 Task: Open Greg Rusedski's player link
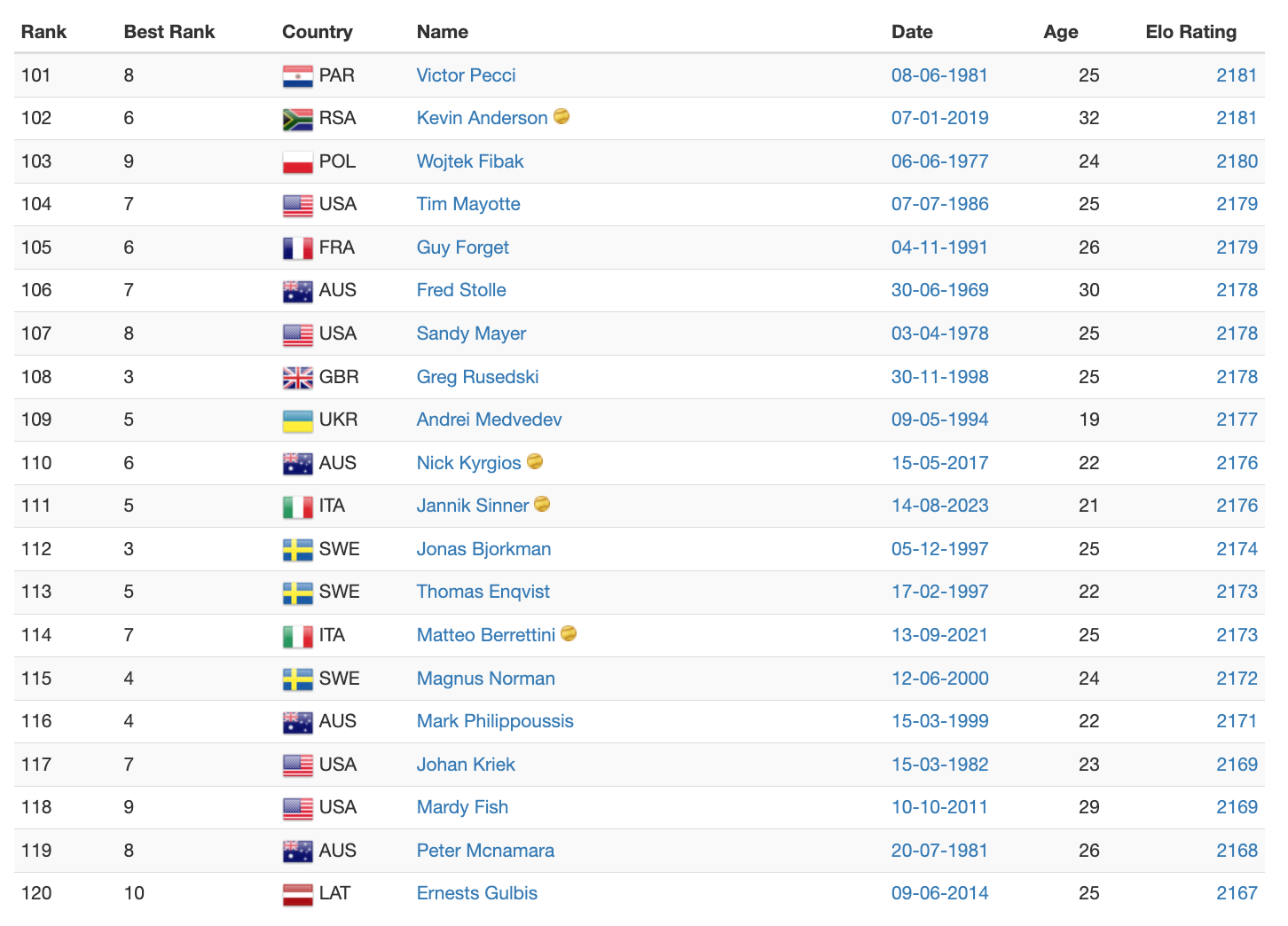click(477, 377)
